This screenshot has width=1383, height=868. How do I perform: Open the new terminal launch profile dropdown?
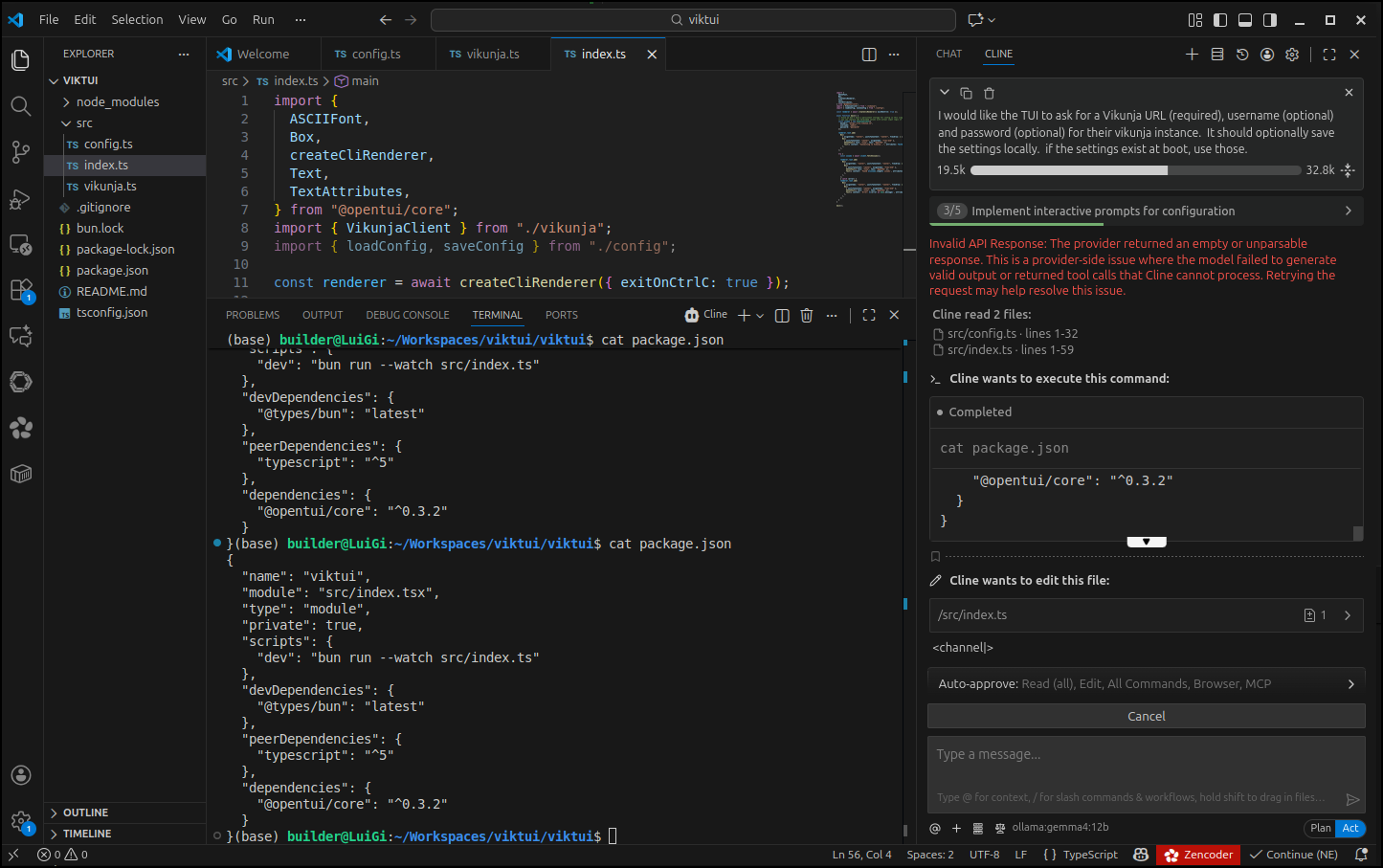pyautogui.click(x=760, y=316)
